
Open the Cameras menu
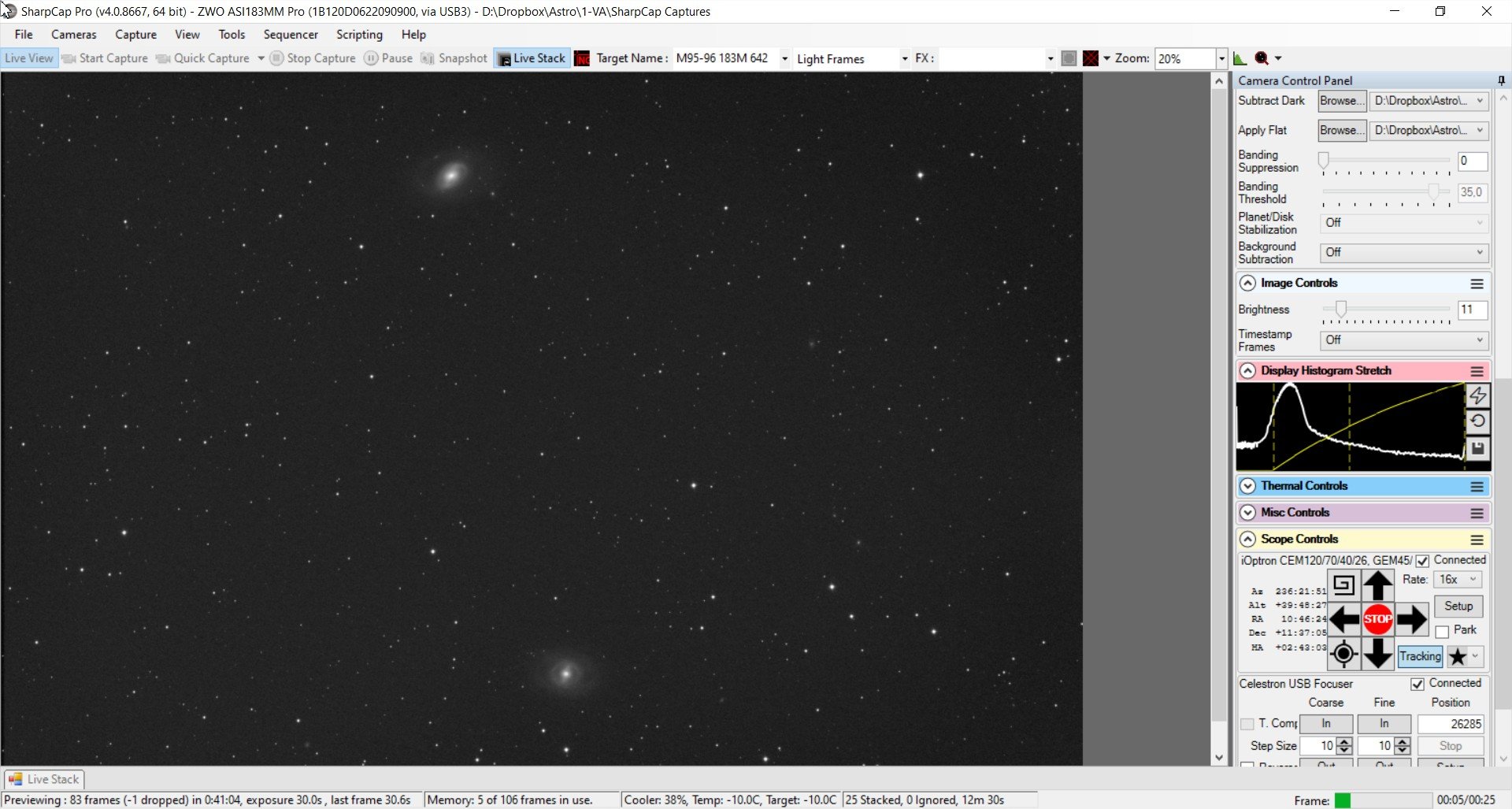[74, 35]
